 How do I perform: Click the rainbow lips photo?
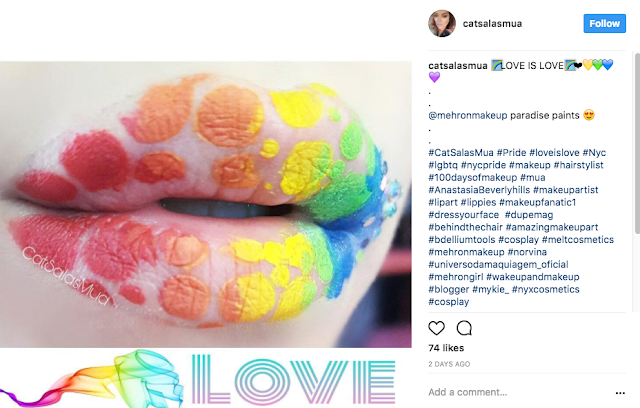click(x=206, y=204)
